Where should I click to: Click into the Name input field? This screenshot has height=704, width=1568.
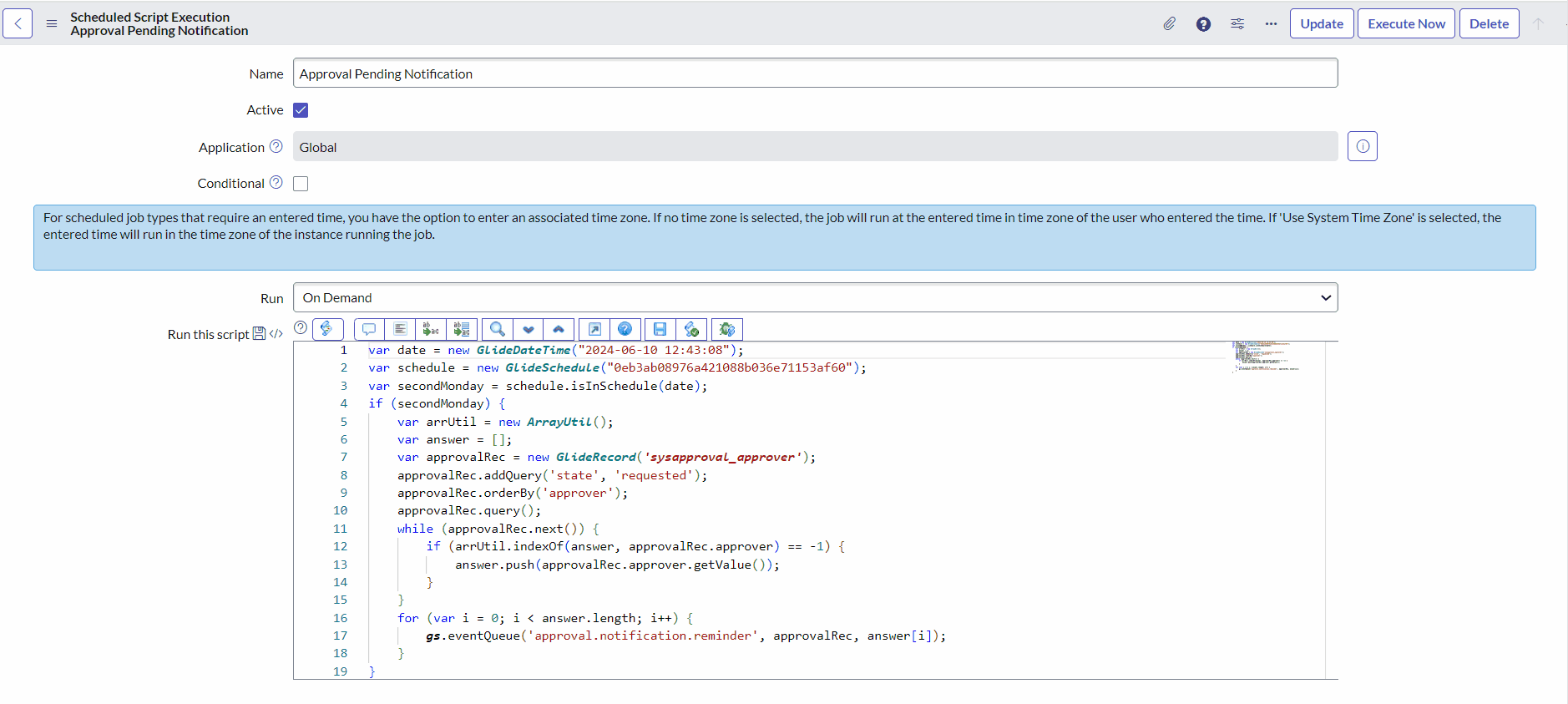point(815,73)
